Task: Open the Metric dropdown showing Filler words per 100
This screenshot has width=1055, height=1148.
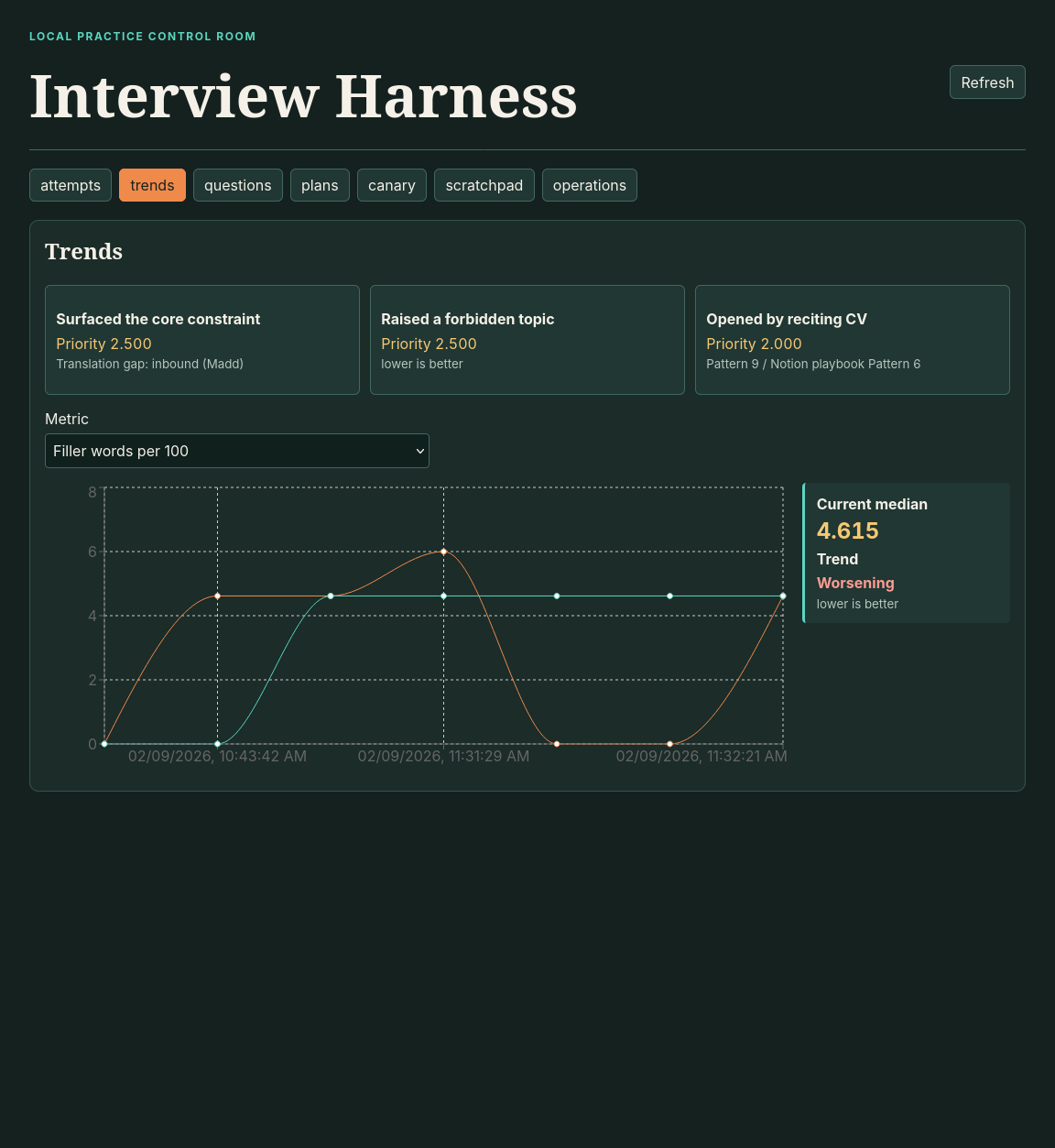Action: [x=237, y=451]
